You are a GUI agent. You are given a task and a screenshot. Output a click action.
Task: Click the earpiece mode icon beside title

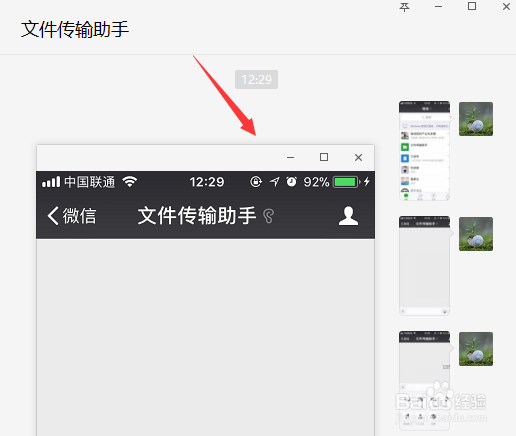pos(268,216)
